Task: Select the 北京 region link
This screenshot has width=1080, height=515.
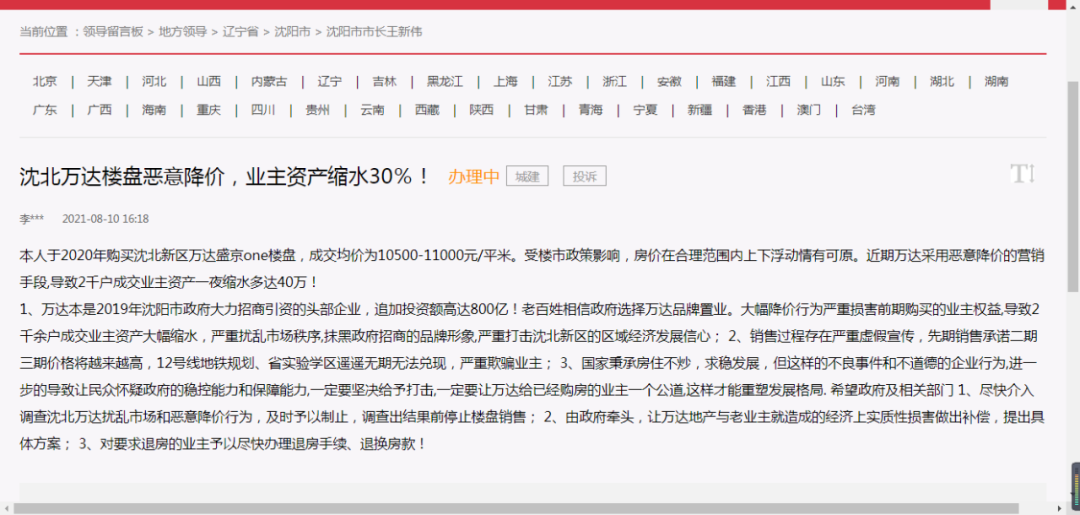Action: [x=45, y=81]
